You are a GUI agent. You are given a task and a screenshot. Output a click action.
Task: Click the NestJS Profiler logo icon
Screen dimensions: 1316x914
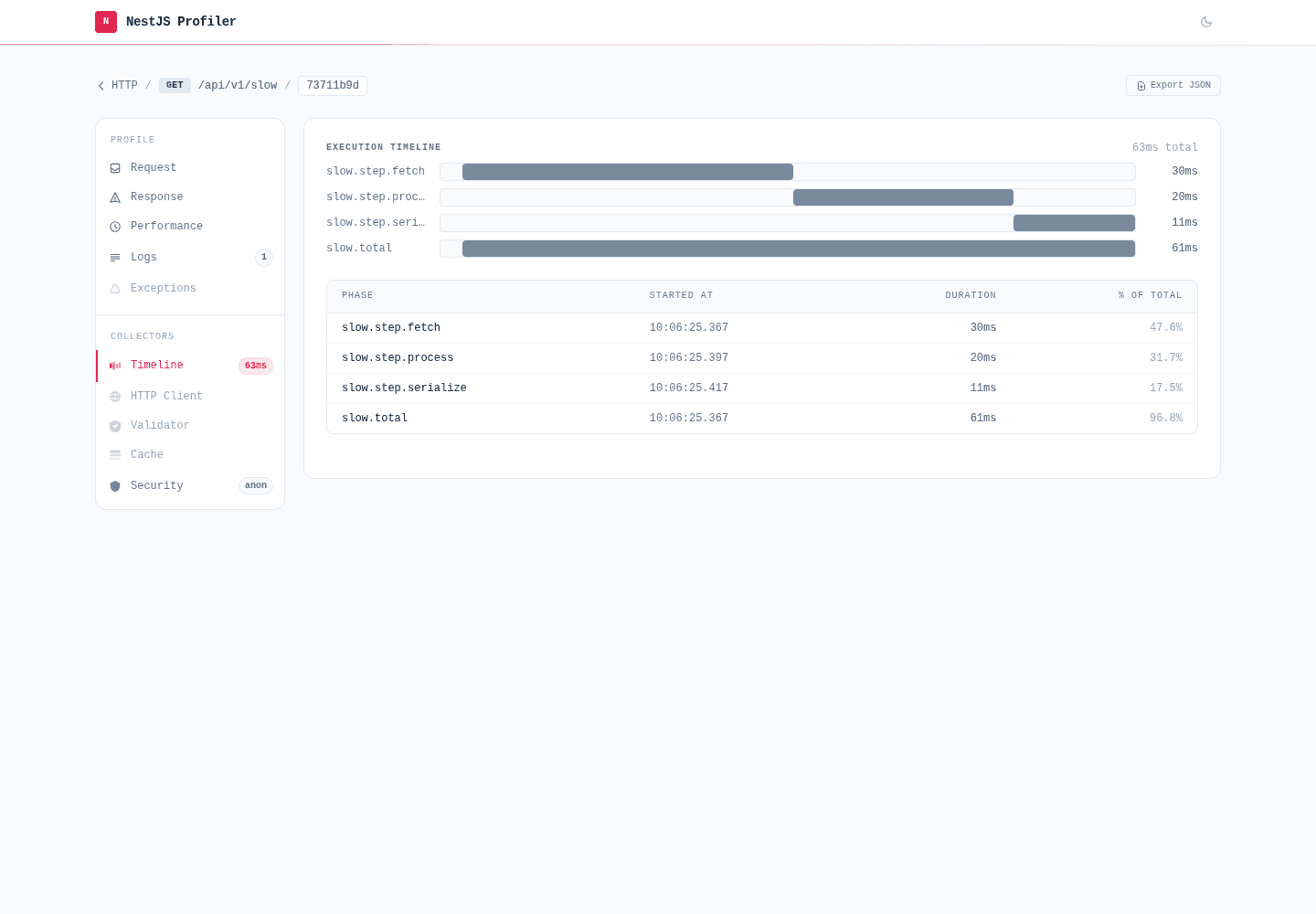click(x=106, y=22)
